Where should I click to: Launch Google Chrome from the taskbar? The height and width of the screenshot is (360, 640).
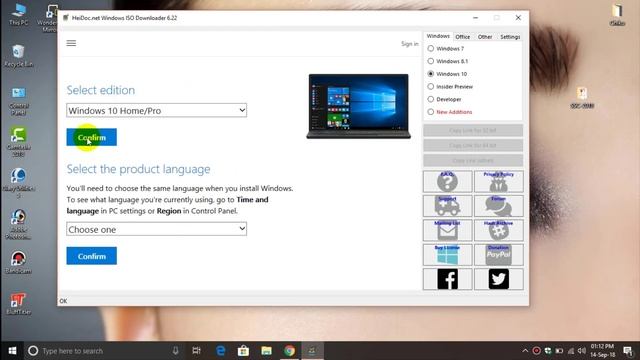pos(289,351)
